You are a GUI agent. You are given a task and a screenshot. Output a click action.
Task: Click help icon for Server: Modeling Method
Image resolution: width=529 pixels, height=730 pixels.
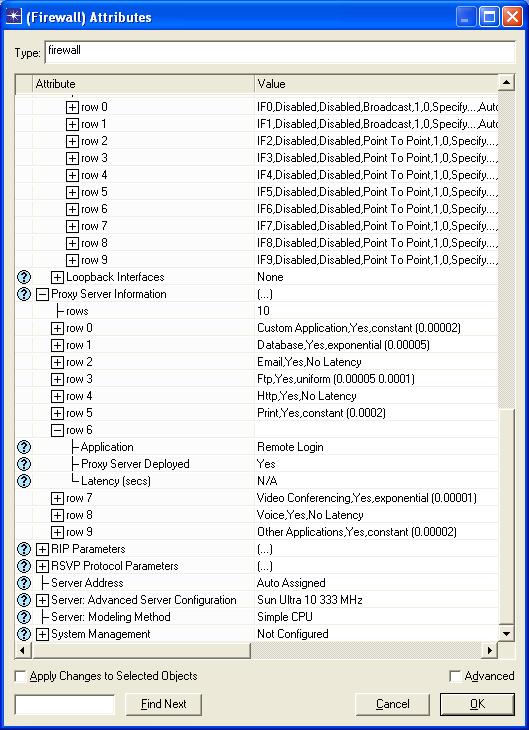pyautogui.click(x=24, y=617)
